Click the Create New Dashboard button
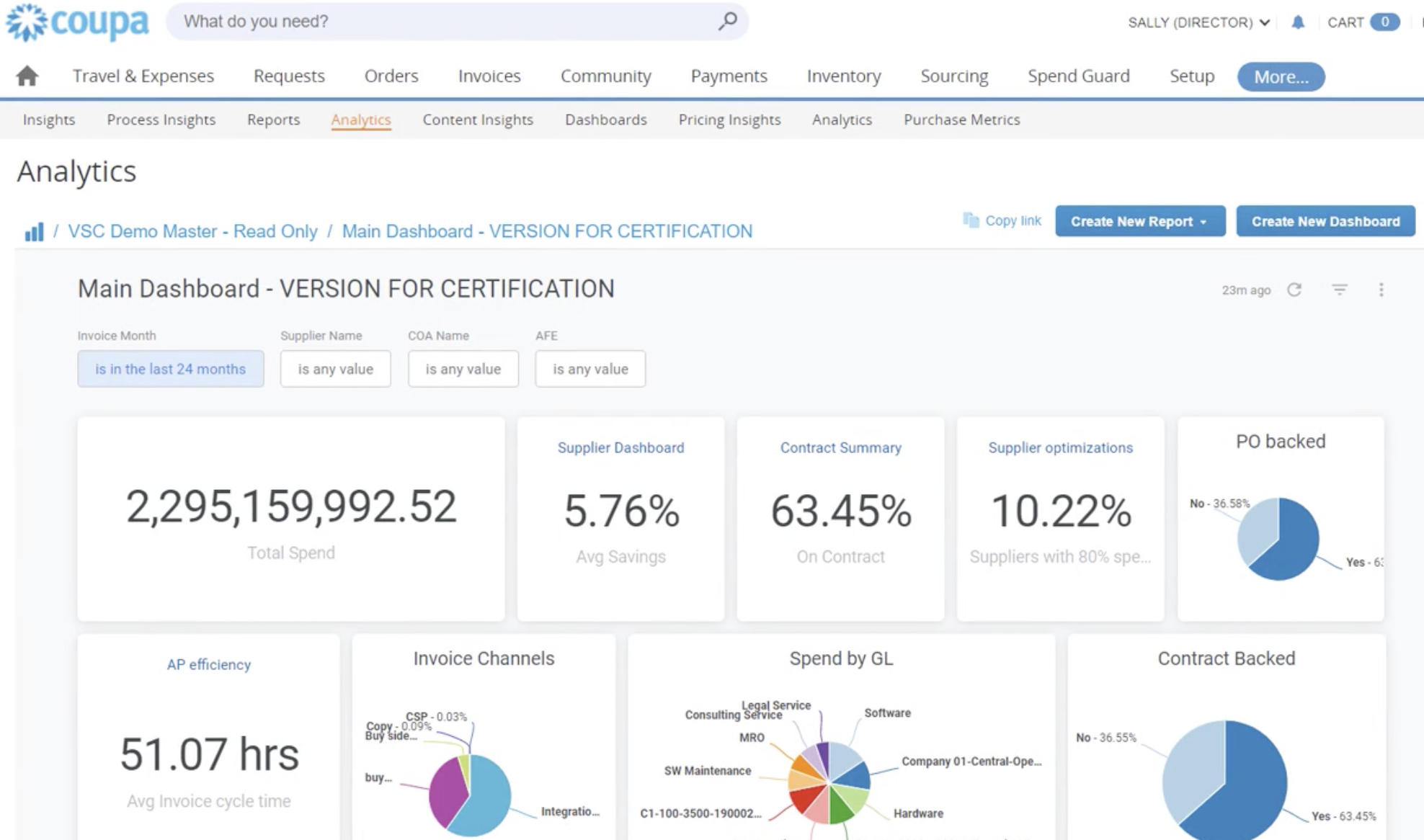This screenshot has height=840, width=1424. point(1325,221)
